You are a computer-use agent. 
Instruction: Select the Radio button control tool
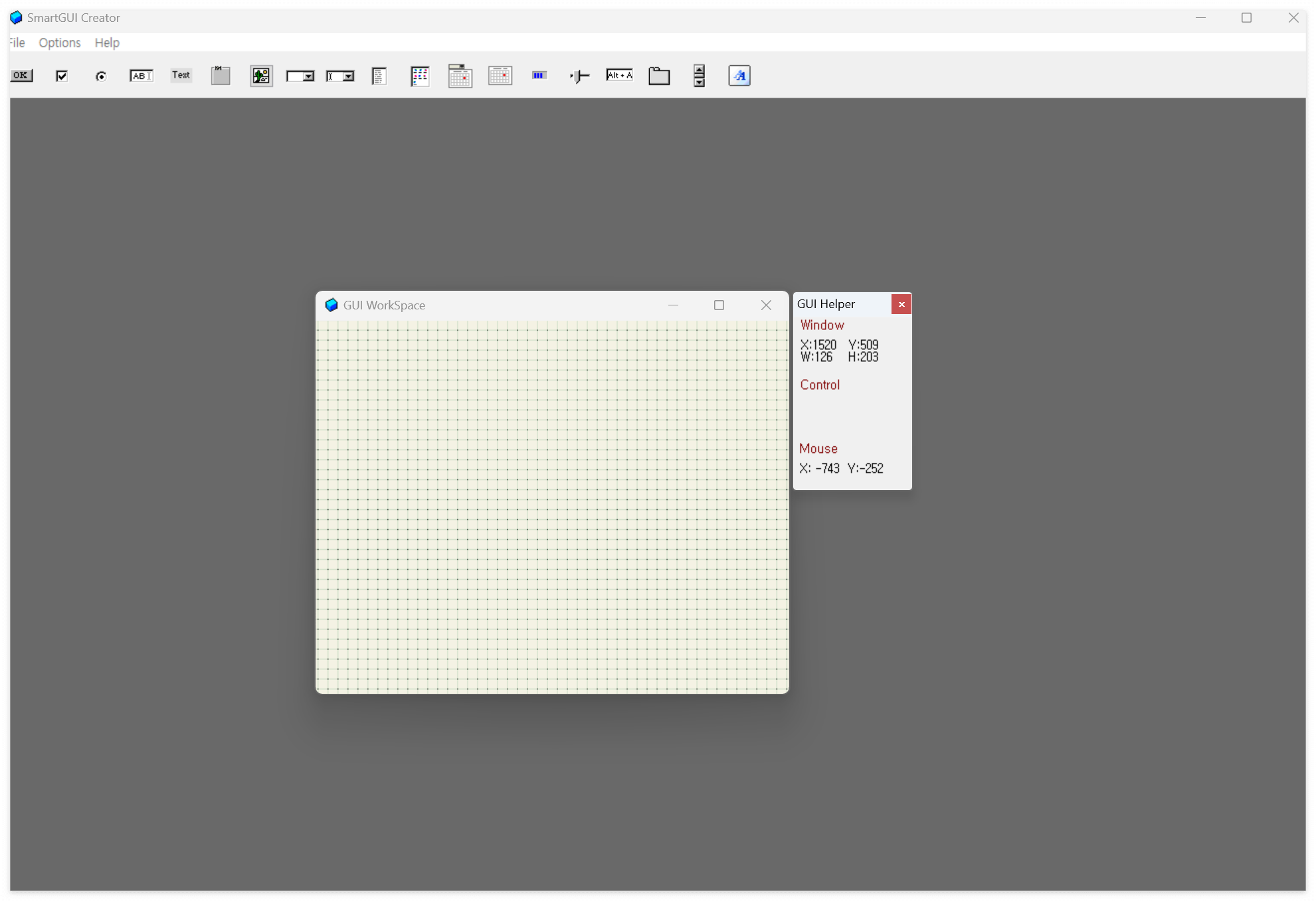coord(101,76)
